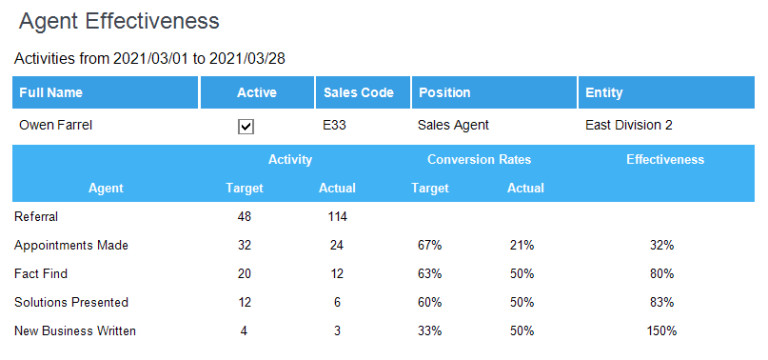Toggle the Active checkbox for Owen Farrel
Image resolution: width=768 pixels, height=360 pixels.
click(246, 127)
